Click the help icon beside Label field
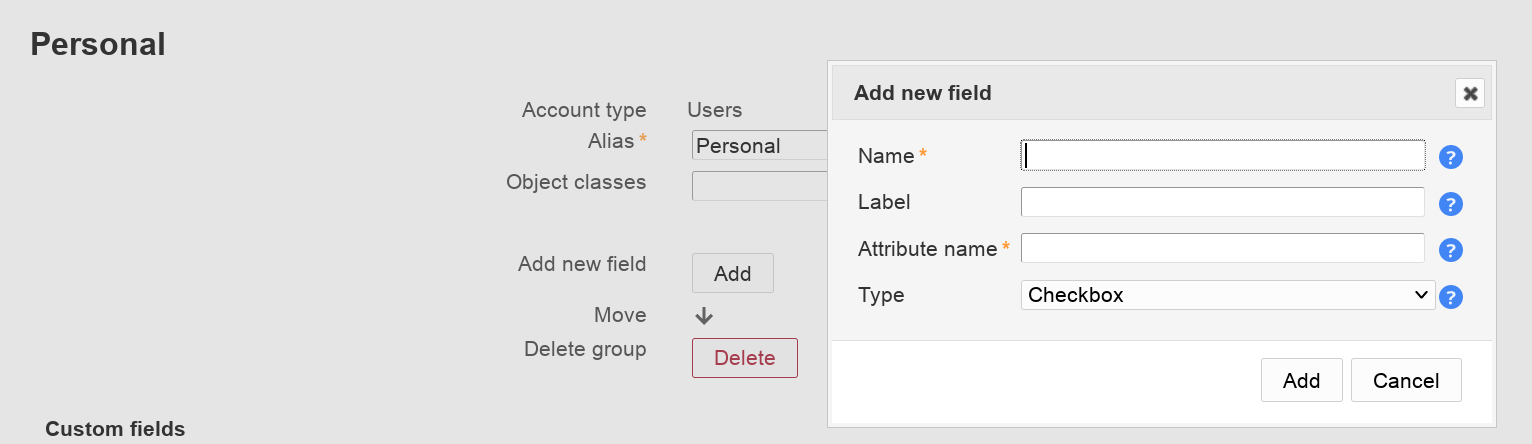Viewport: 1532px width, 444px height. pyautogui.click(x=1451, y=204)
